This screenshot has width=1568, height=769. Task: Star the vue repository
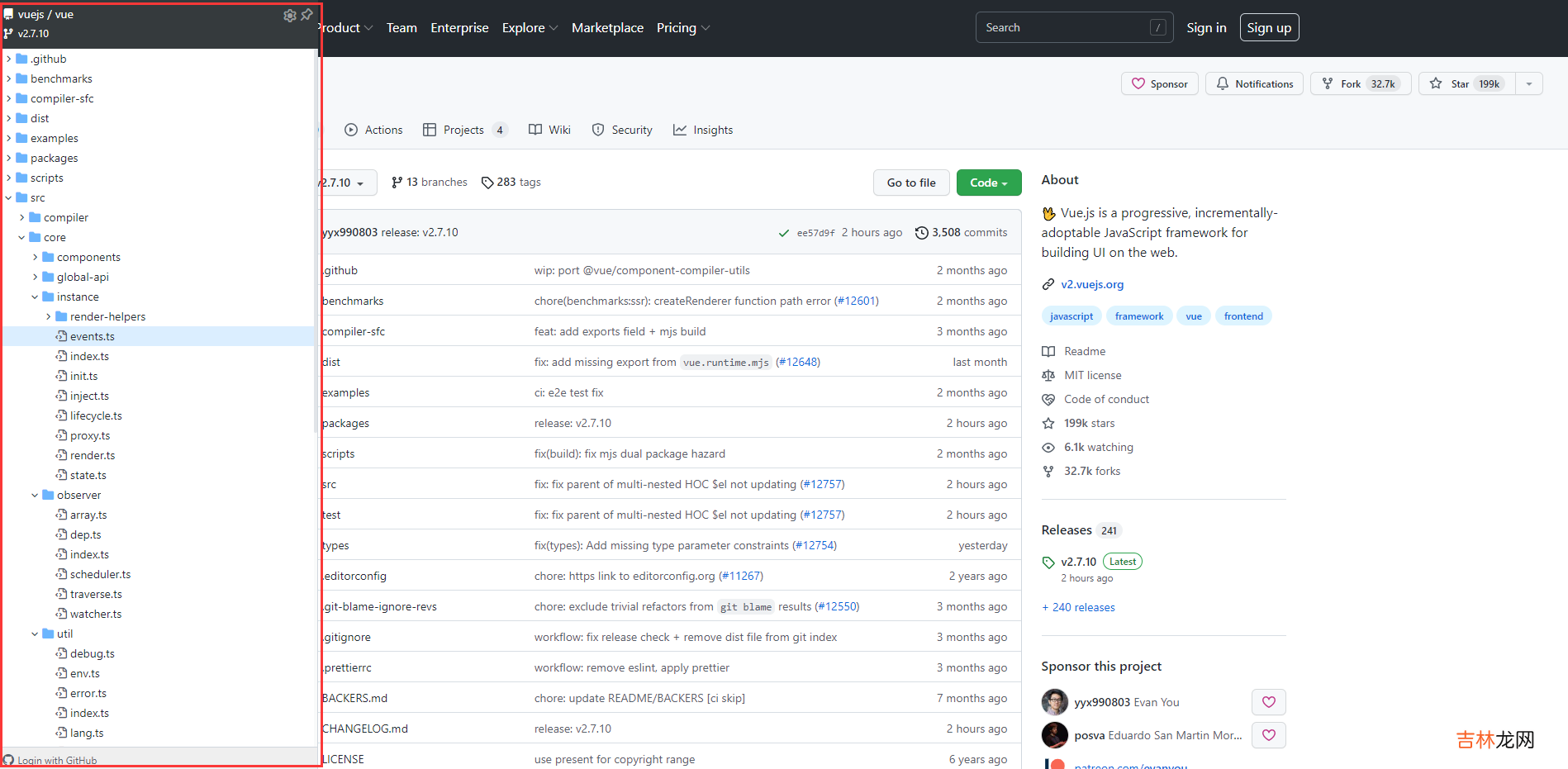(x=1466, y=83)
